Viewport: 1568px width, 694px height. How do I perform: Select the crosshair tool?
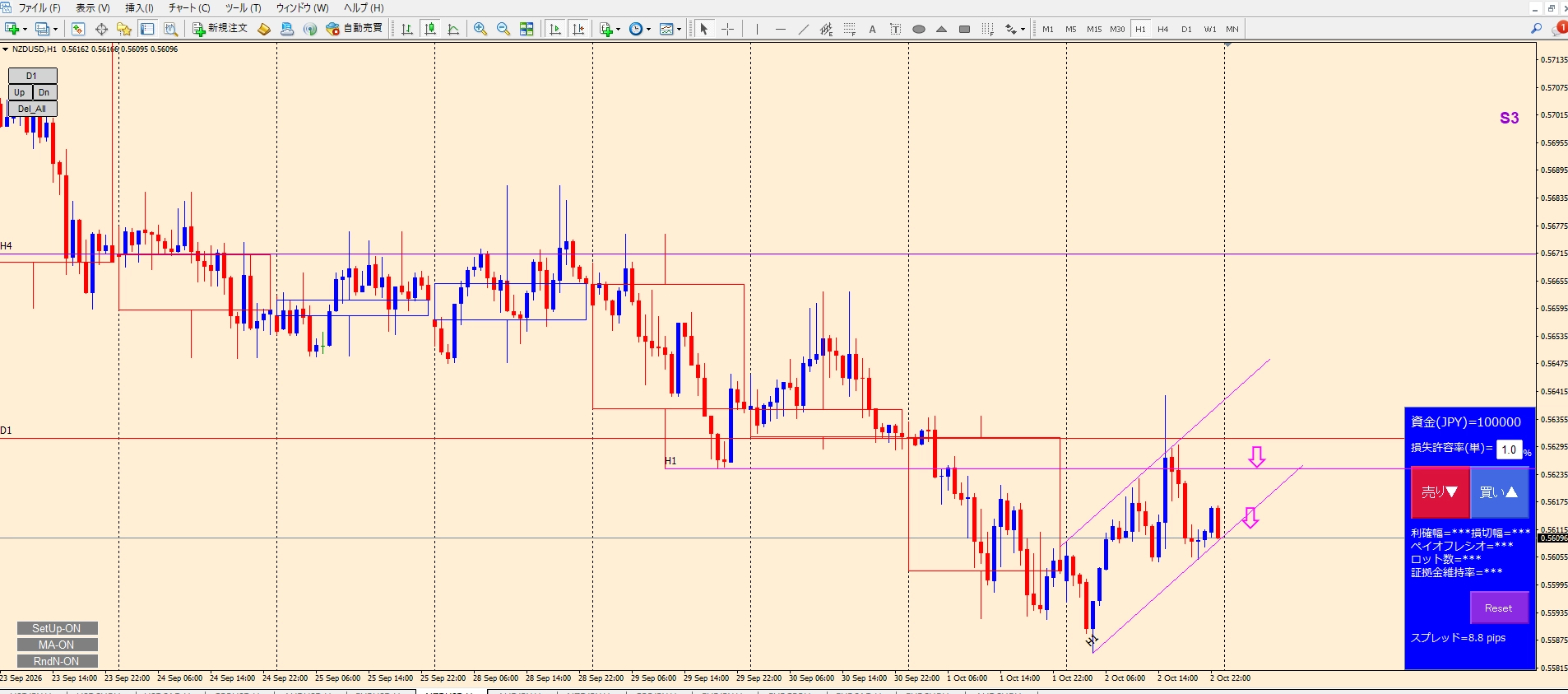point(727,29)
